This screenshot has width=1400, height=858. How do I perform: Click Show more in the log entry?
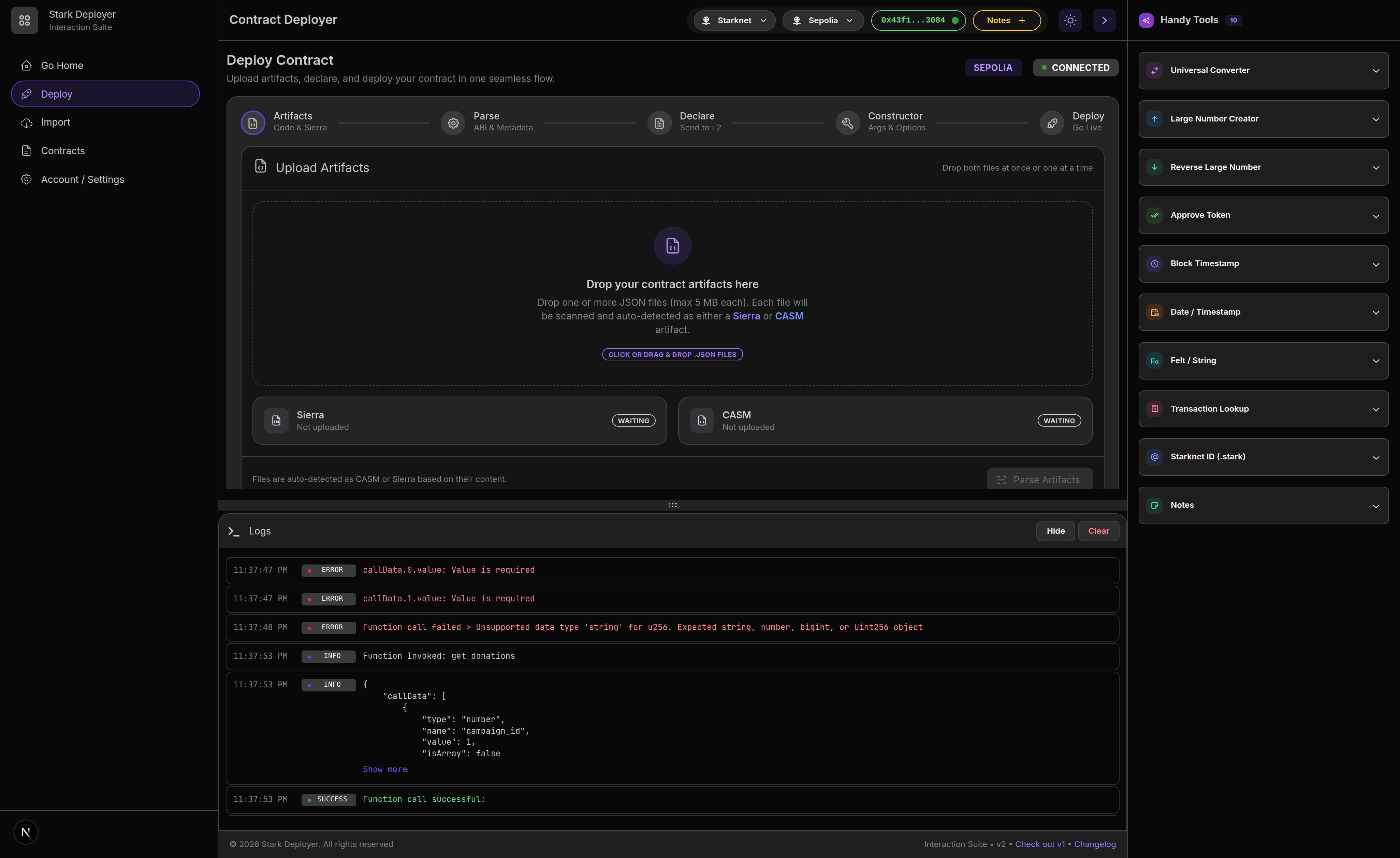click(x=385, y=769)
